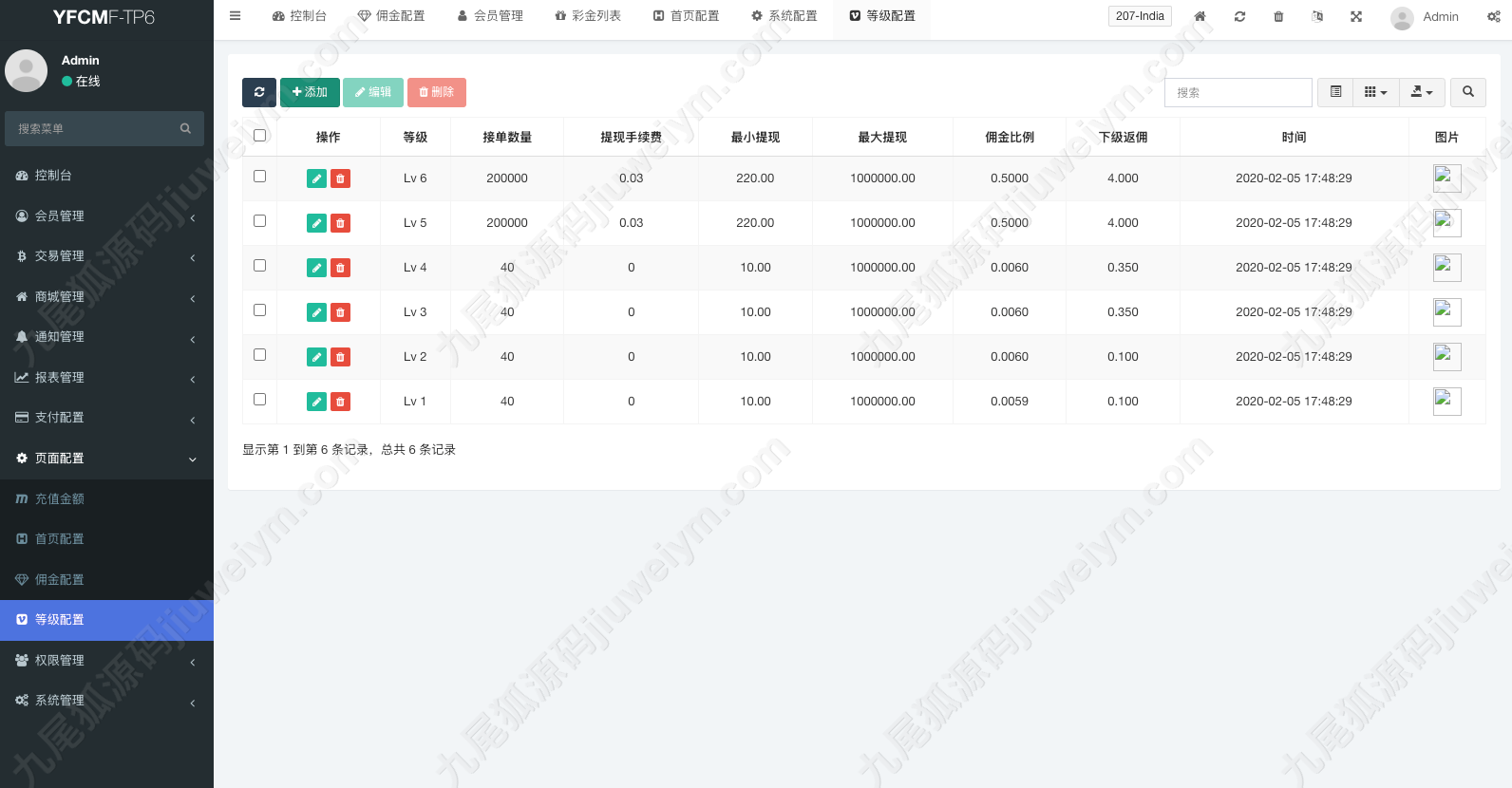Image resolution: width=1512 pixels, height=788 pixels.
Task: Toggle the table card view icon
Action: pos(1335,92)
